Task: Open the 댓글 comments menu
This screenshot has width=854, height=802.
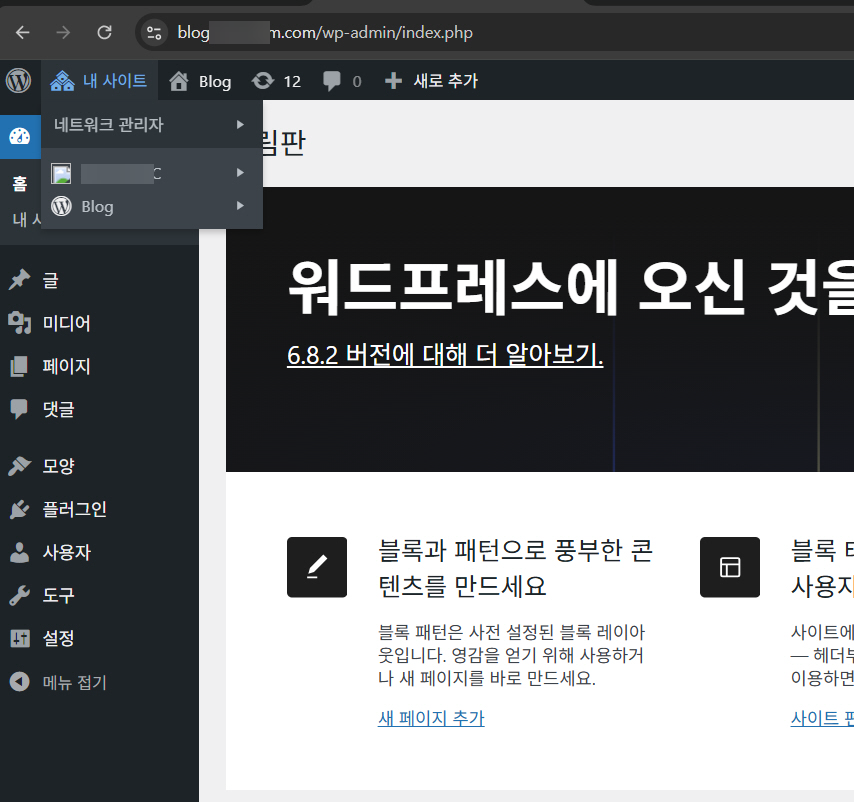Action: click(58, 409)
